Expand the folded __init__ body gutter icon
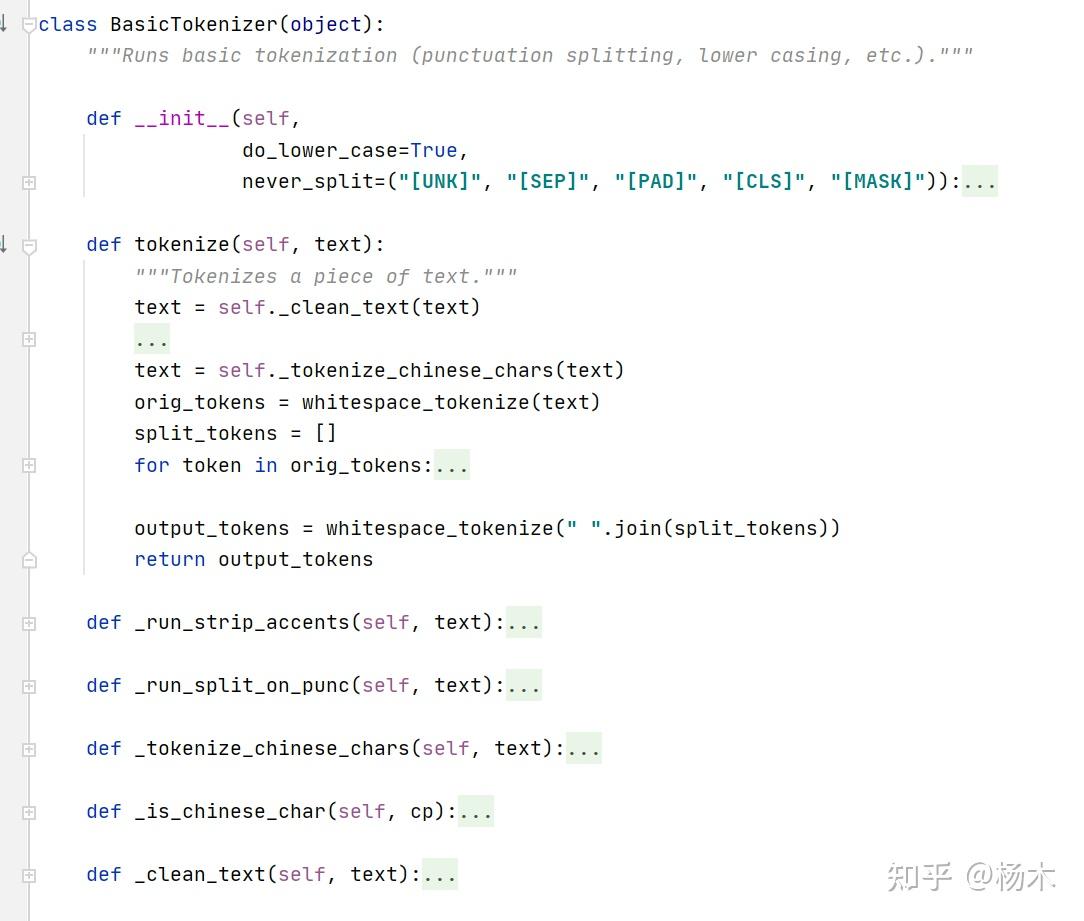The width and height of the screenshot is (1084, 921). click(29, 183)
